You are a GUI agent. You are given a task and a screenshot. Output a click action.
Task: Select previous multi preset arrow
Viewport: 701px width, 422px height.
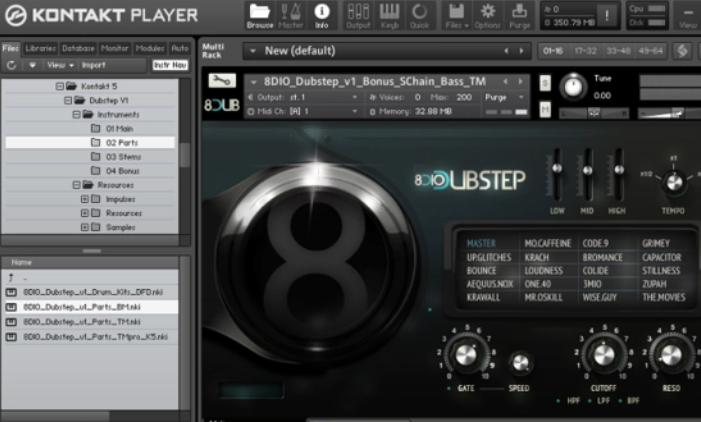point(507,51)
